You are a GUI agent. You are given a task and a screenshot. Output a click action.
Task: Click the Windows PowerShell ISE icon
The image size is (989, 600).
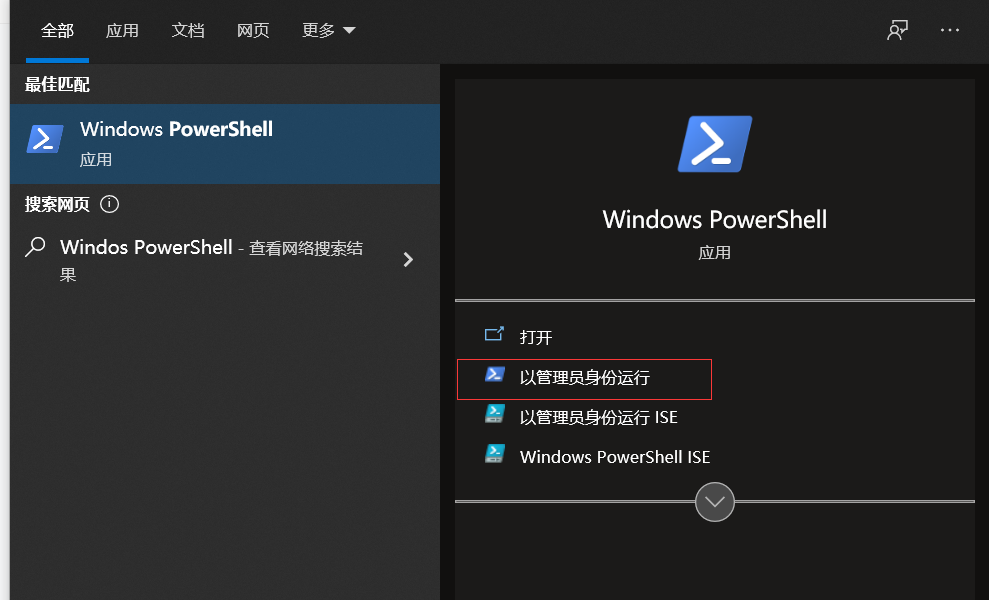coord(494,455)
